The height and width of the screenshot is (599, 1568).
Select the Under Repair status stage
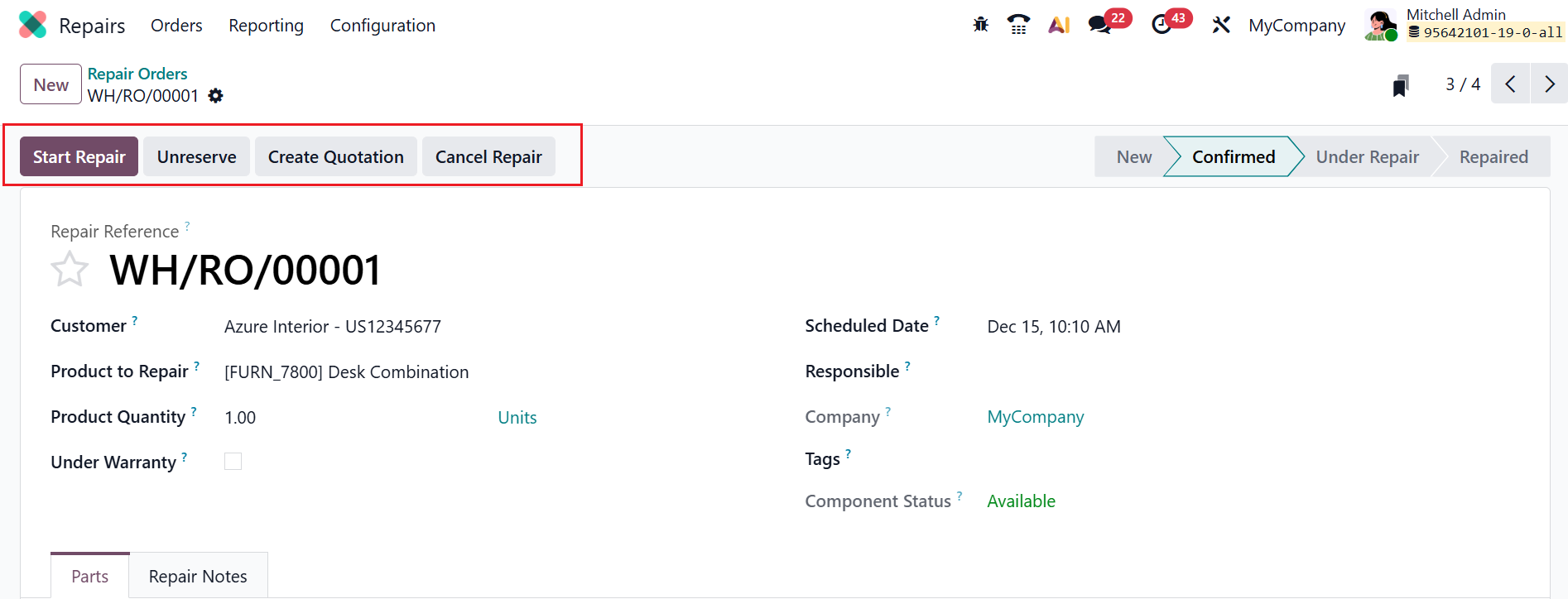(x=1367, y=157)
